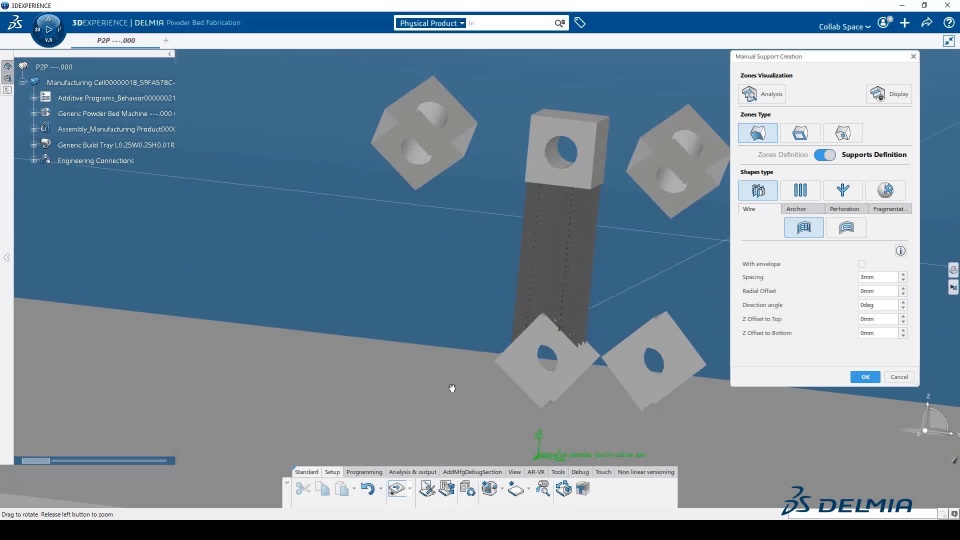The width and height of the screenshot is (960, 540).
Task: Toggle Zones Definition / Supports Definition switch
Action: [825, 155]
